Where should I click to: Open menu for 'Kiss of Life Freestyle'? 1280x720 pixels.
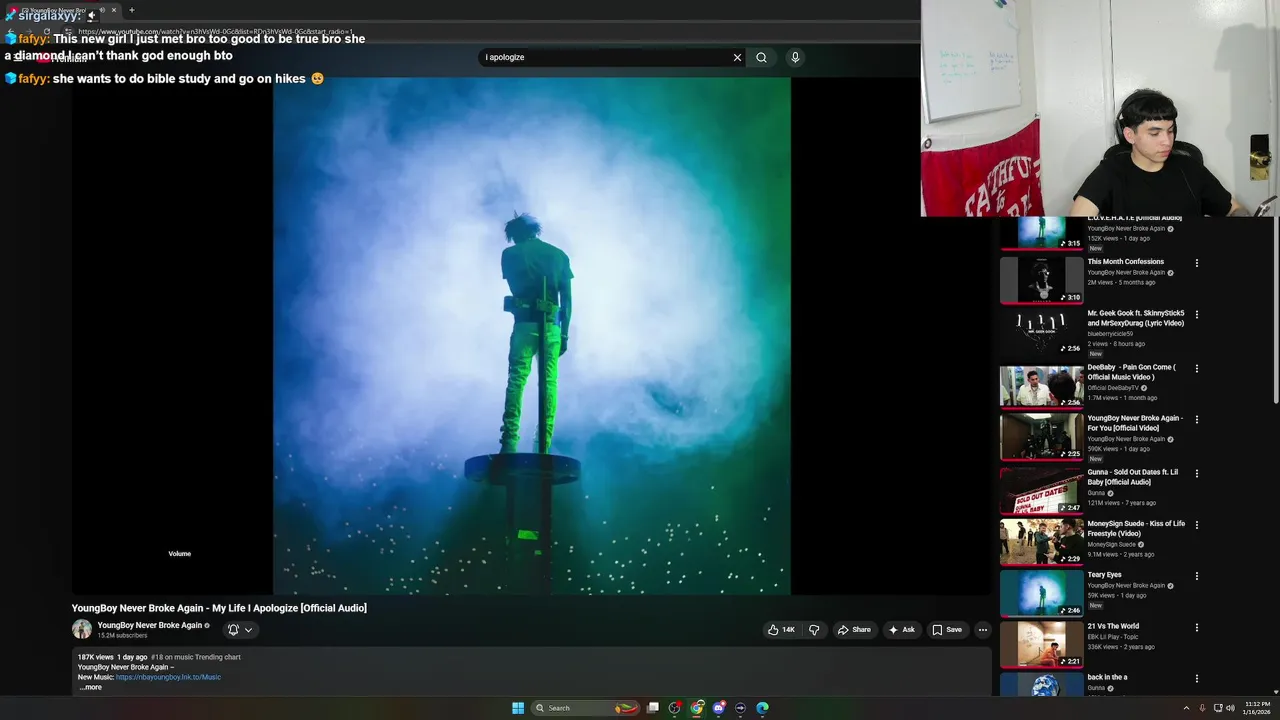pyautogui.click(x=1197, y=524)
